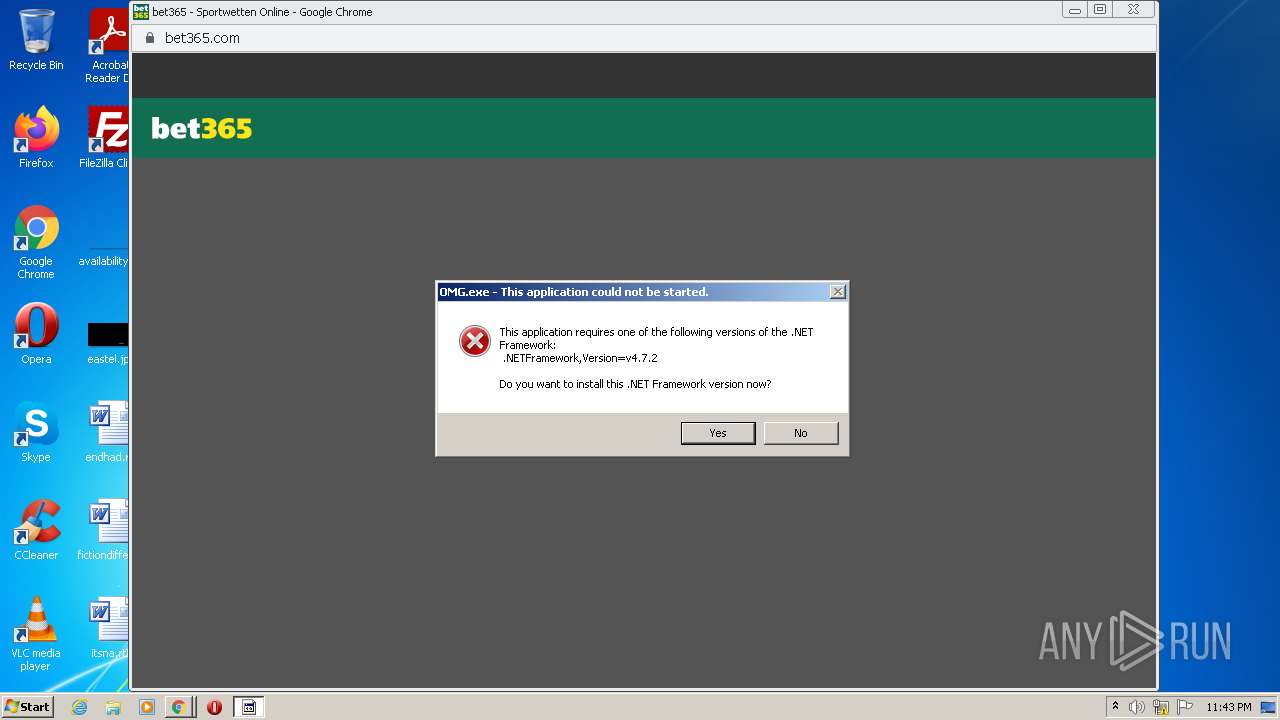Click the Show desktop button
Screen dimensions: 1280x720
pos(1269,707)
